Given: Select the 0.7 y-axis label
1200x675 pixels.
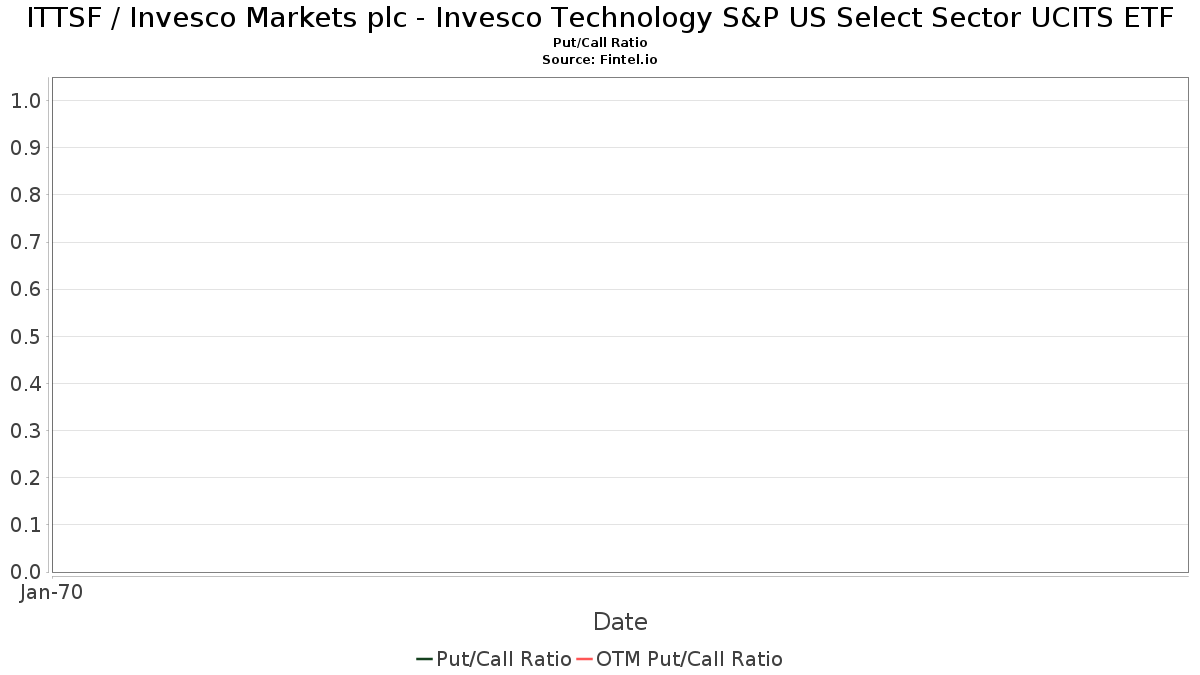Looking at the screenshot, I should pyautogui.click(x=25, y=242).
